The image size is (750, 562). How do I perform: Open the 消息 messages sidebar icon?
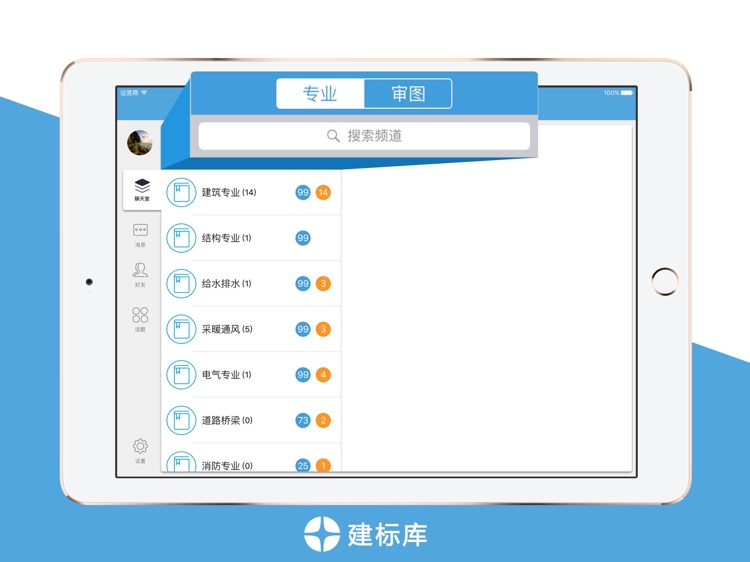[140, 235]
